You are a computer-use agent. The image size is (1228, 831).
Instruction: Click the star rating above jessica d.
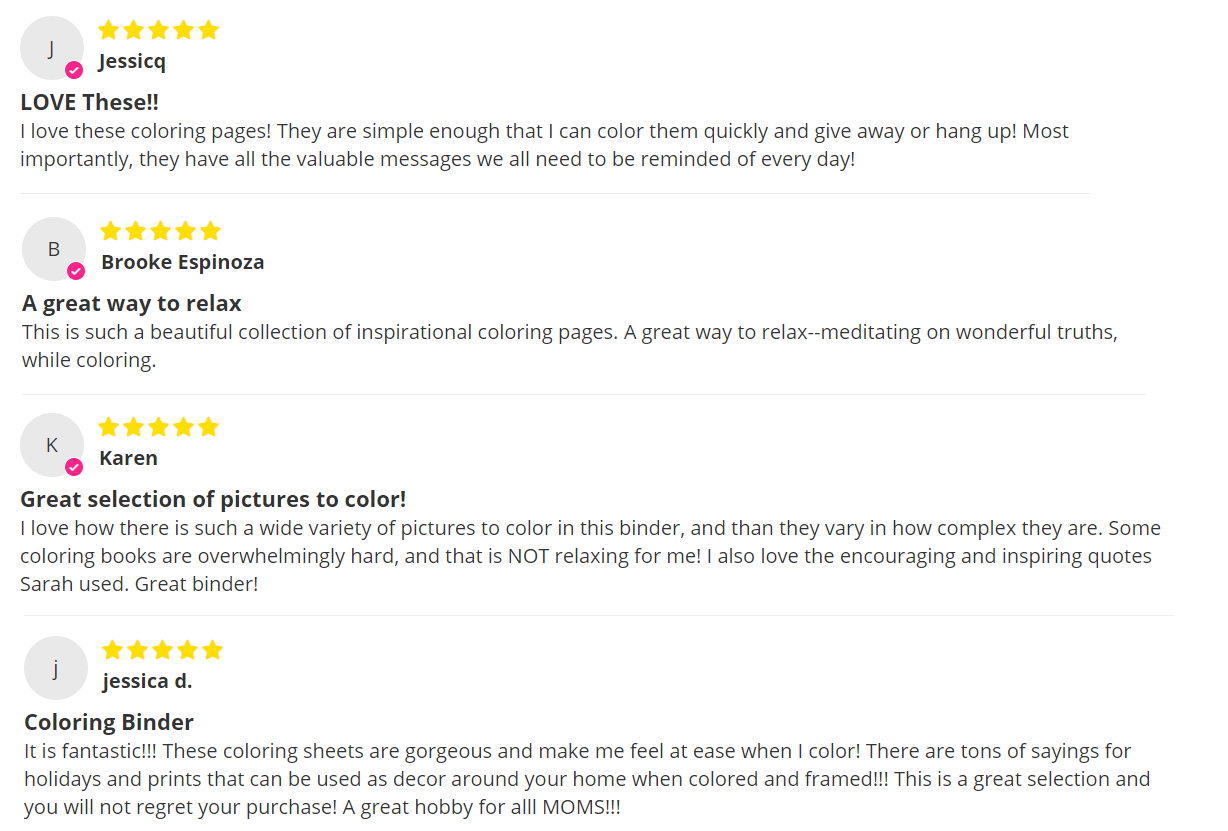[x=162, y=650]
